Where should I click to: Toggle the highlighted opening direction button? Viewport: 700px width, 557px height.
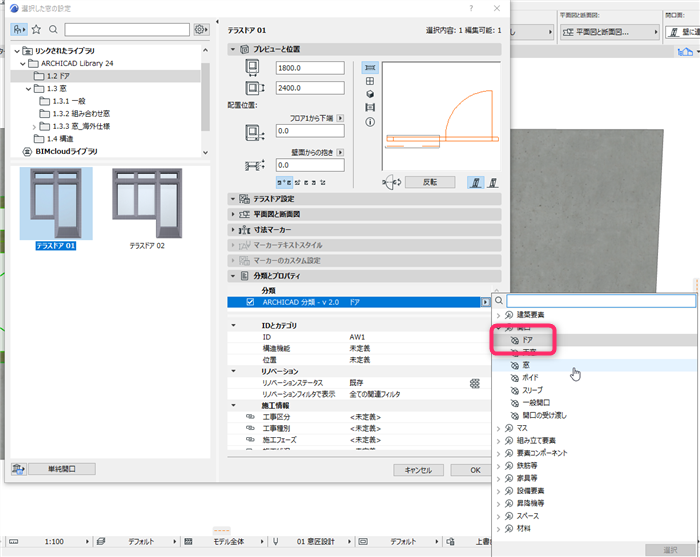476,182
